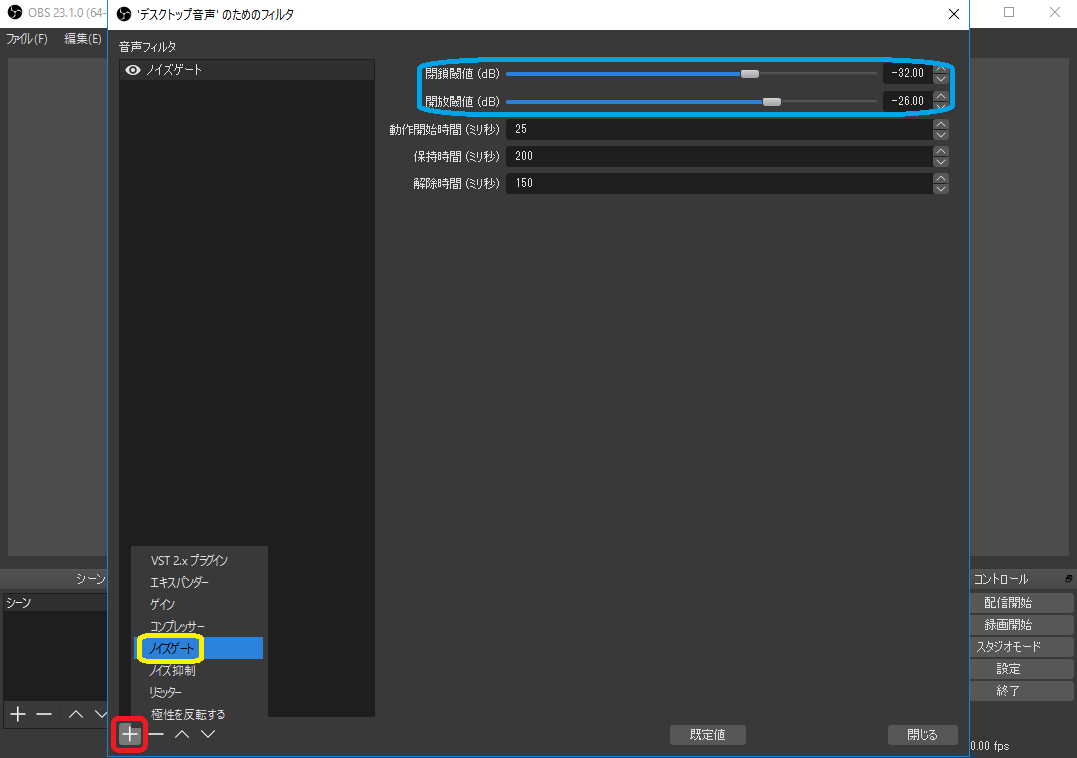Click the add filter plus icon

pyautogui.click(x=130, y=734)
